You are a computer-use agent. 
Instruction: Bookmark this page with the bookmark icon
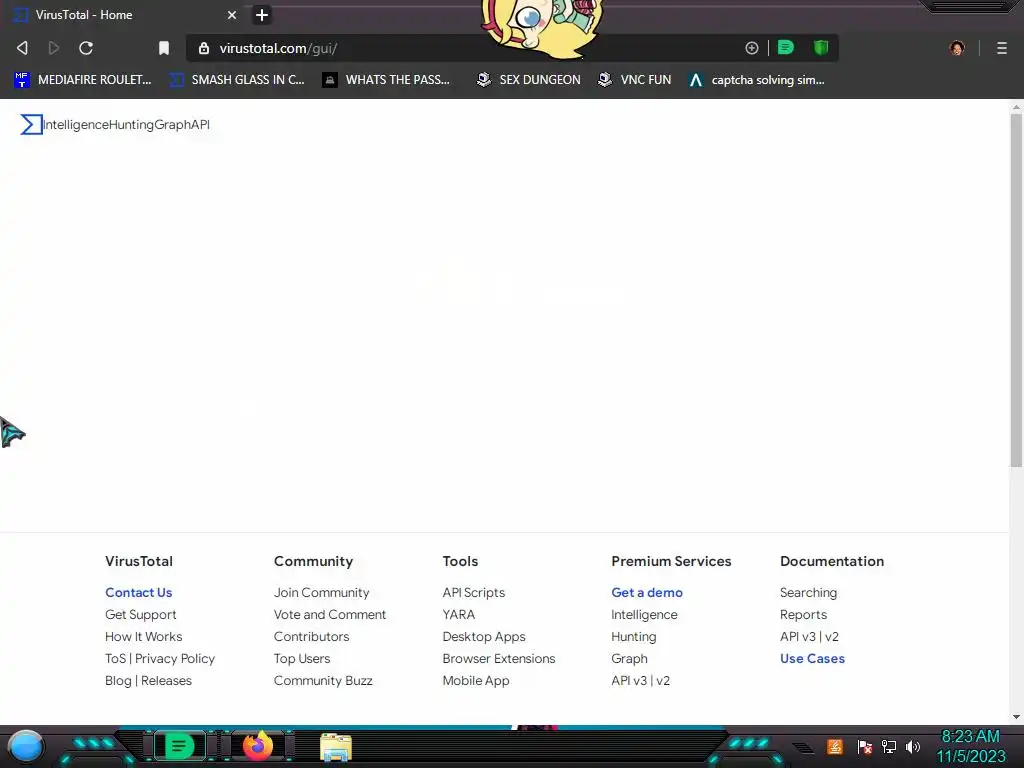(x=164, y=48)
